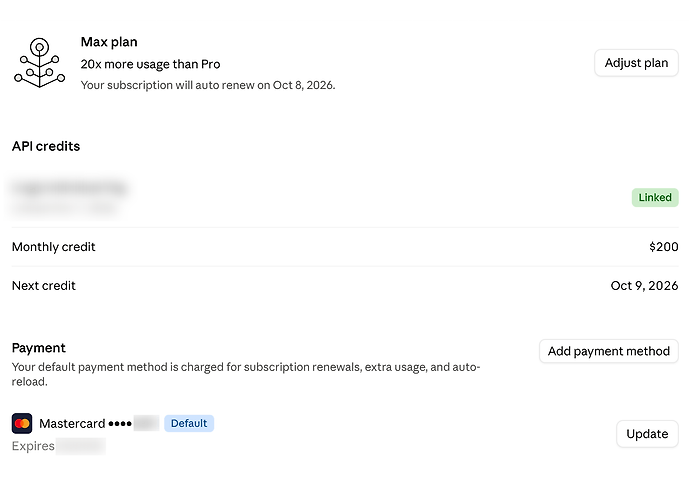Screen dimensions: 690x478
Task: Click the auto renew Oct 8, 2026 notice
Action: tap(208, 85)
